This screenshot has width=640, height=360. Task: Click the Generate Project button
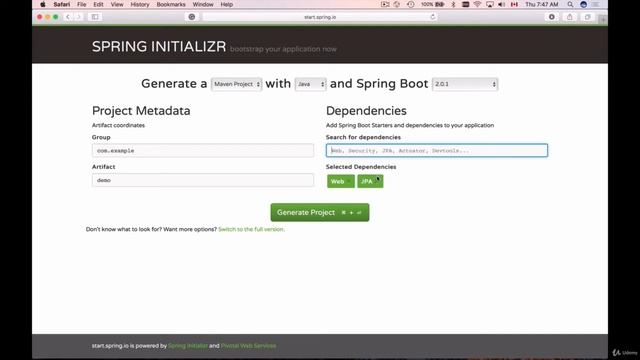pos(320,212)
